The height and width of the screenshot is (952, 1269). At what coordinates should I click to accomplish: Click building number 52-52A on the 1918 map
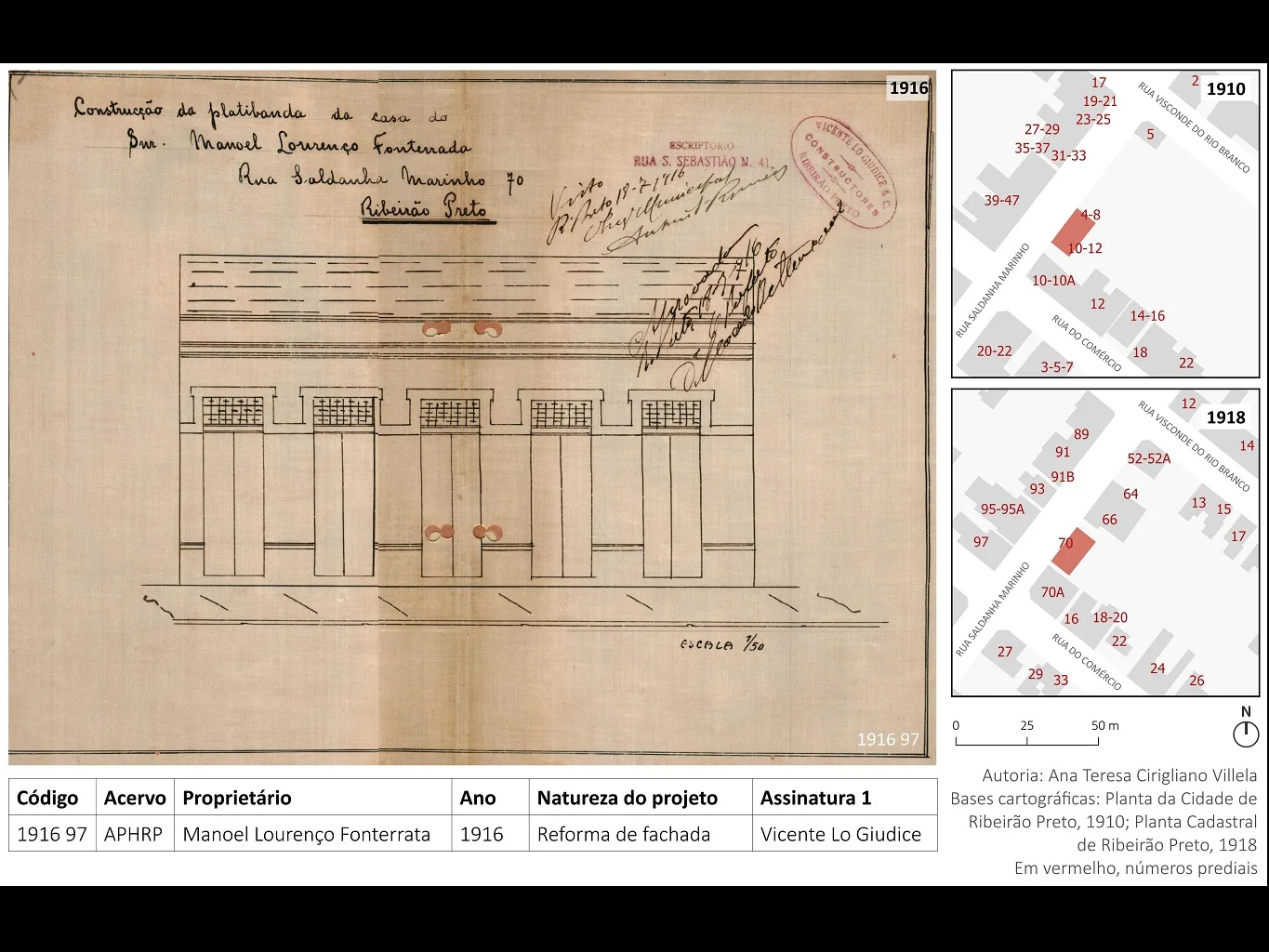(x=1149, y=458)
